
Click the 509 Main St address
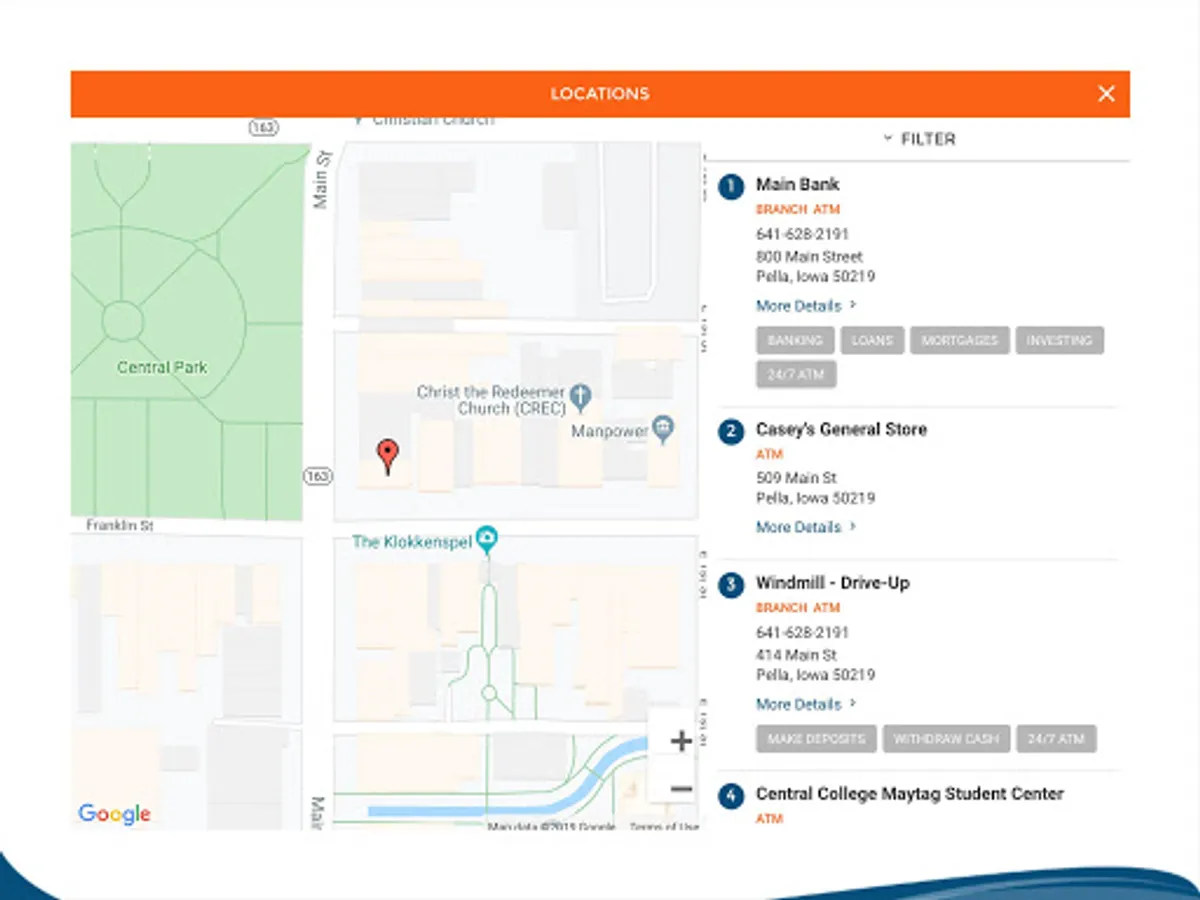coord(796,478)
